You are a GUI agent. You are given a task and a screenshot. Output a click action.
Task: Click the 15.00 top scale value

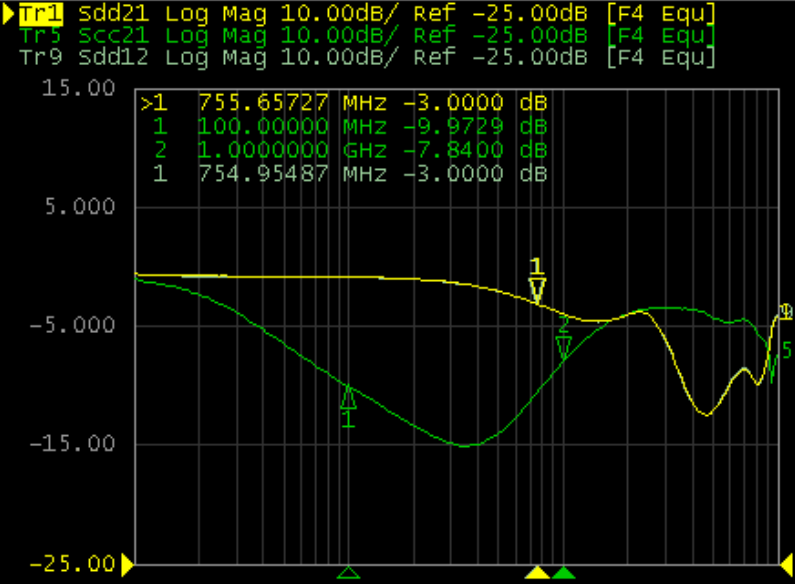88,88
